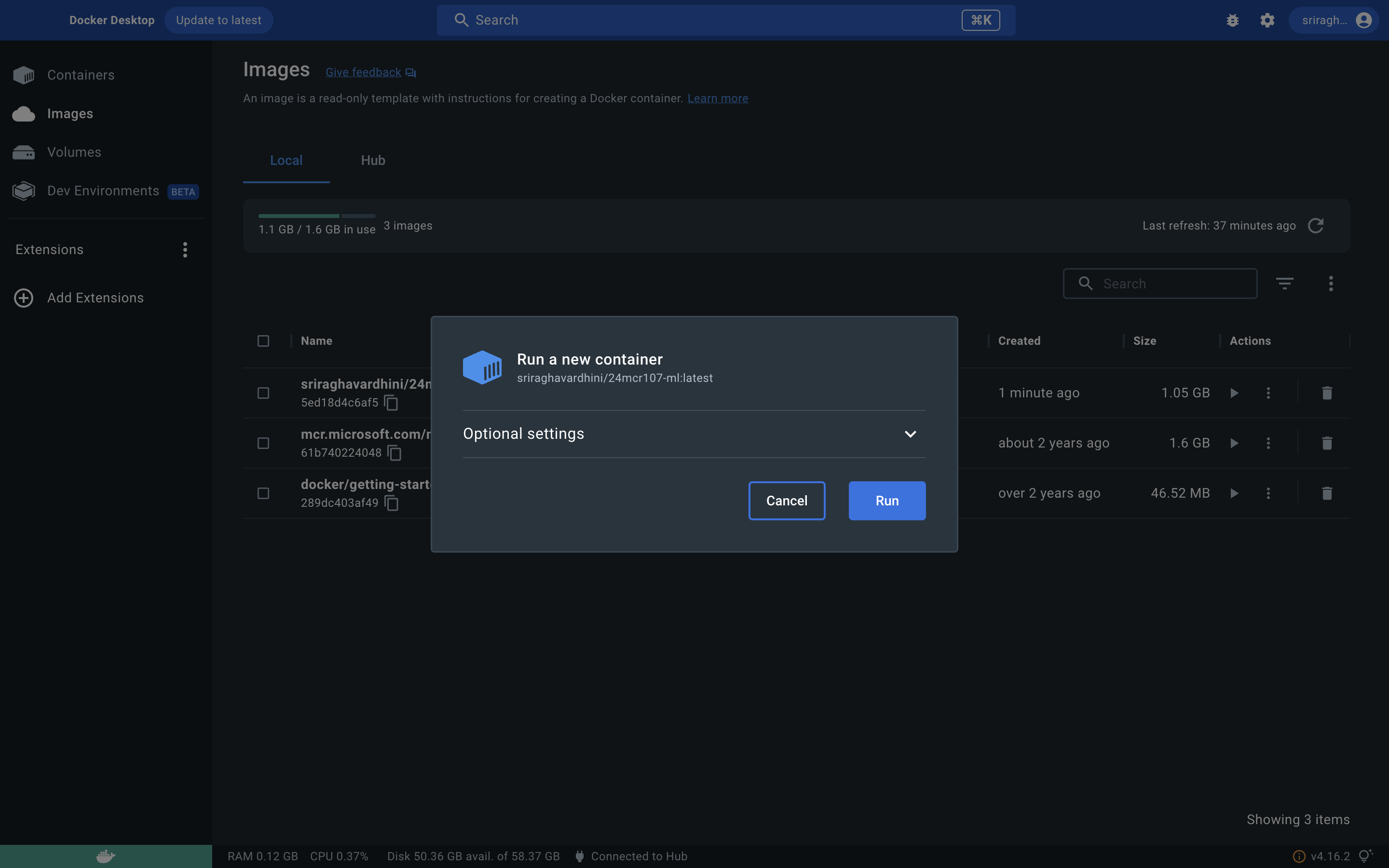Check the mcr.microsoft.com image row checkbox
The height and width of the screenshot is (868, 1389).
point(263,443)
